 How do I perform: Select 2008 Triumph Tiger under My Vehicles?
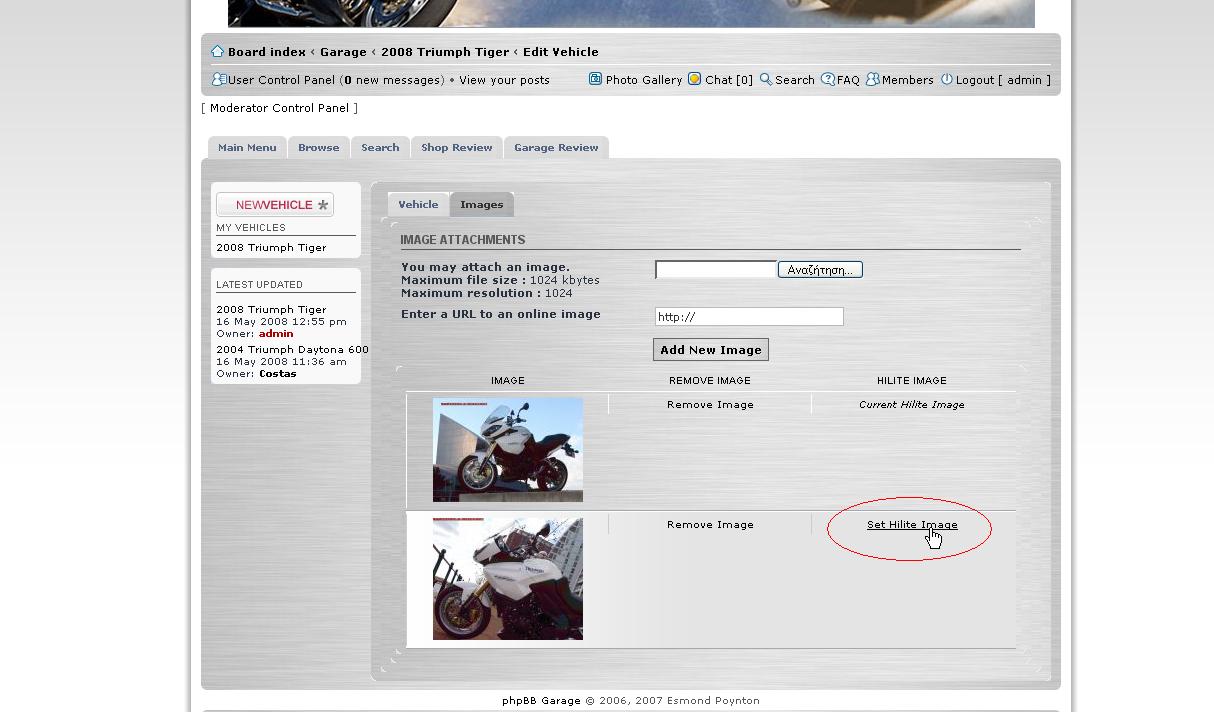(x=271, y=247)
